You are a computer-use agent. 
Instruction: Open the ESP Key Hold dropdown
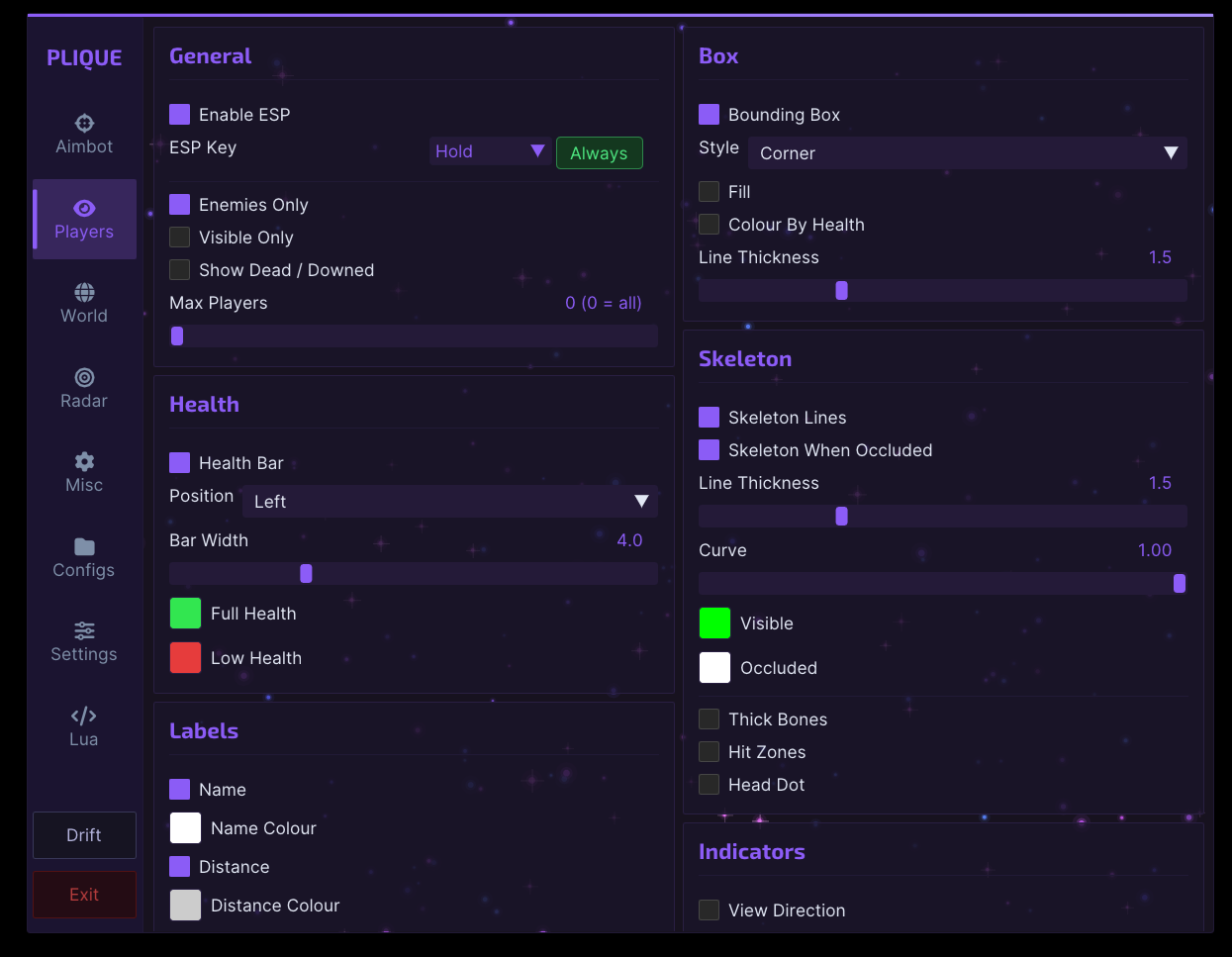click(490, 151)
